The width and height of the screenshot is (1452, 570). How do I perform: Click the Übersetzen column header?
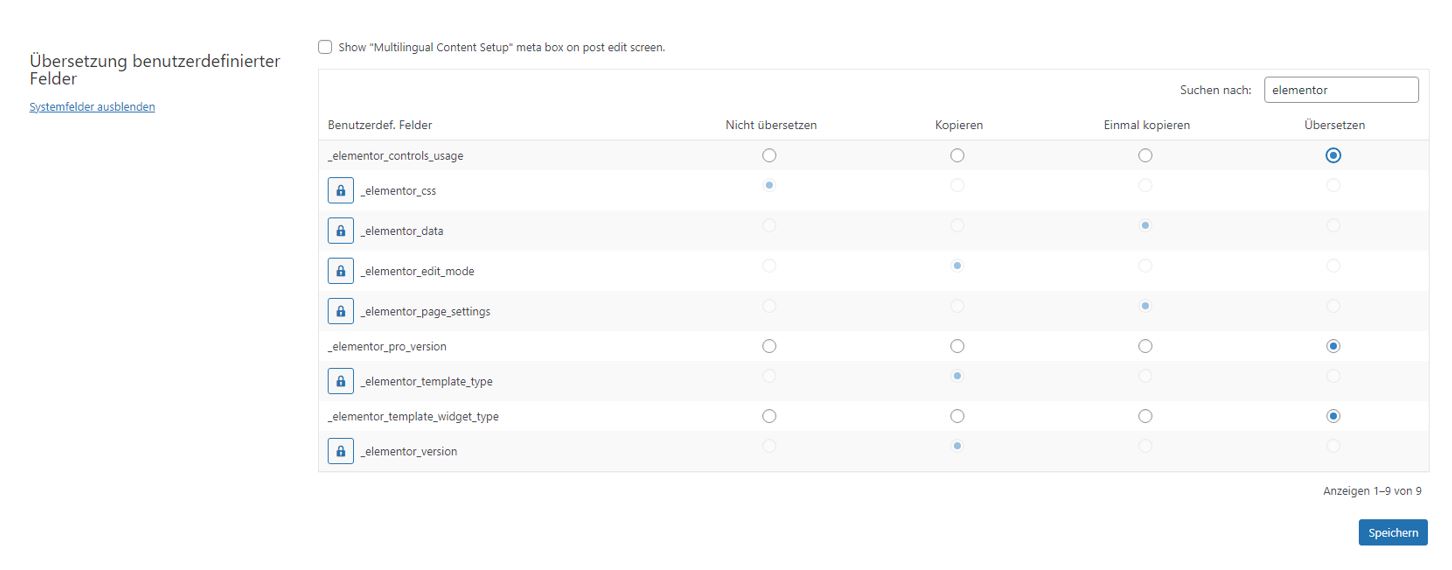point(1335,125)
